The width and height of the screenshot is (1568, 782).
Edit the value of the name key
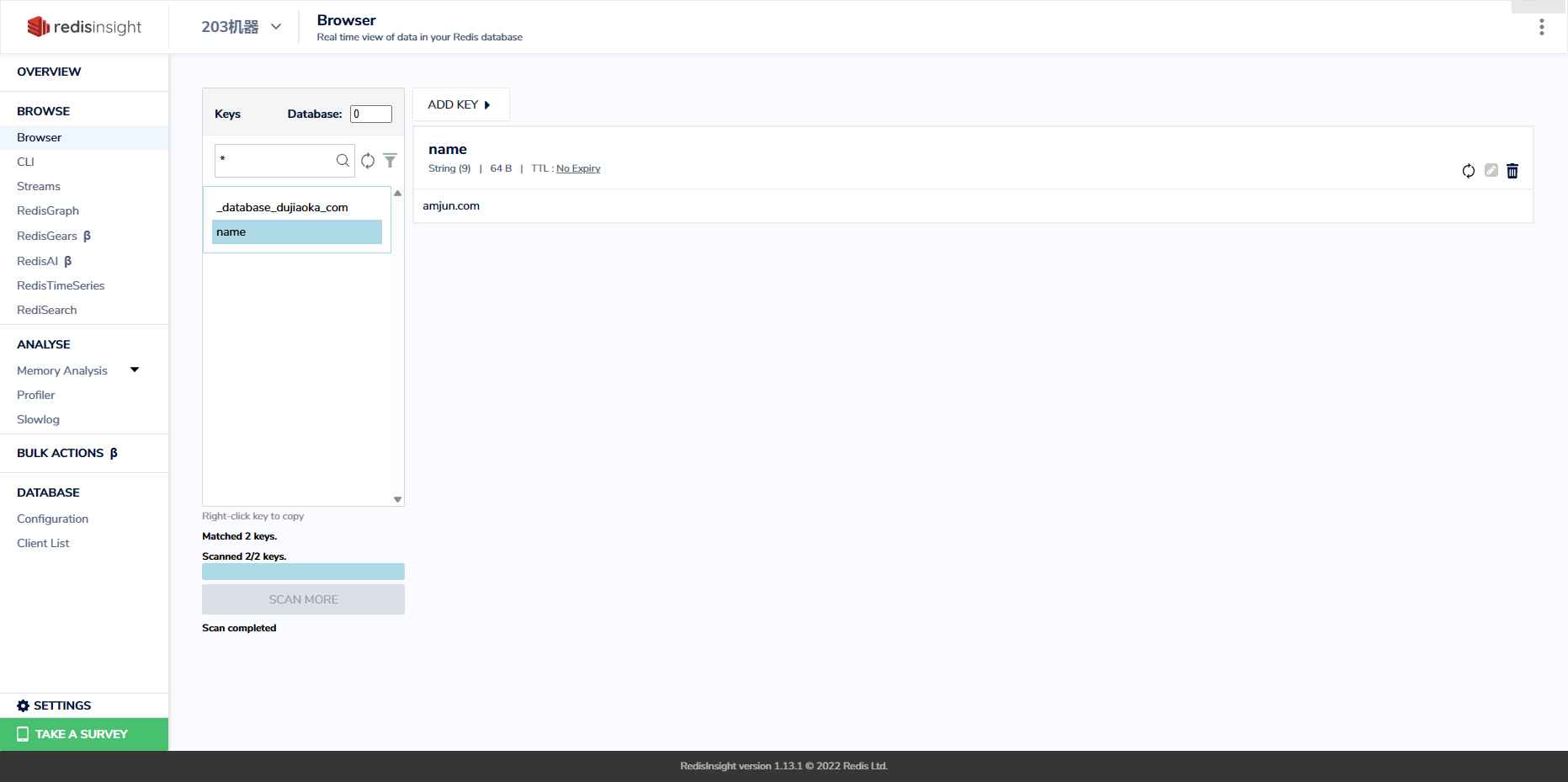tap(1491, 171)
